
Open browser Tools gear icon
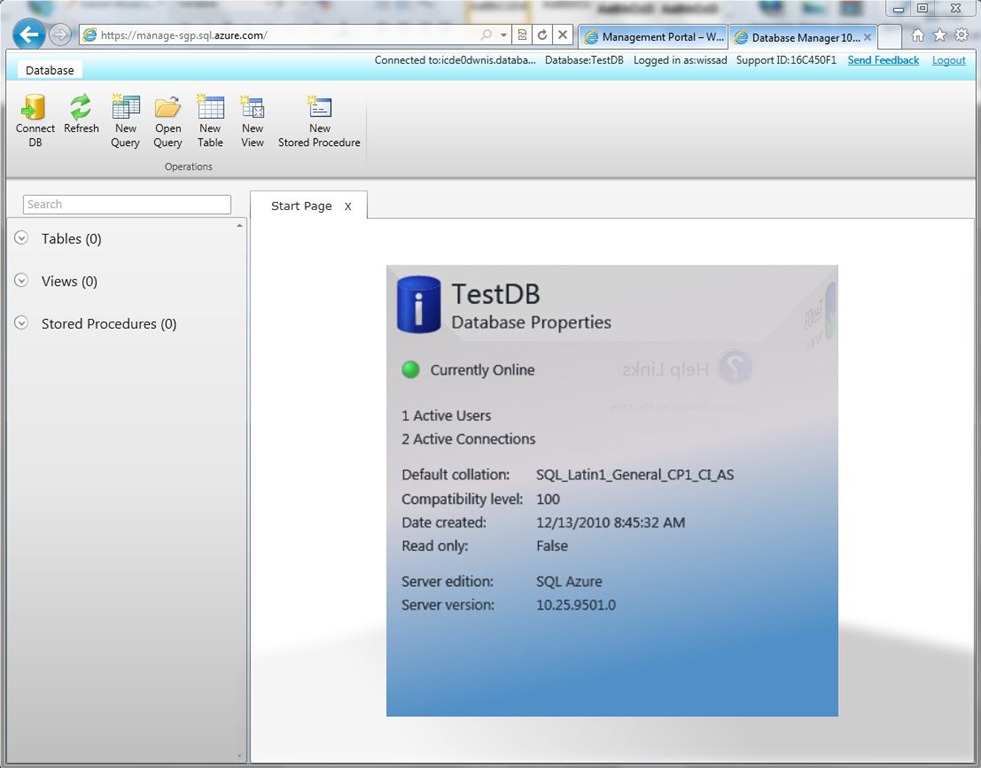(962, 36)
